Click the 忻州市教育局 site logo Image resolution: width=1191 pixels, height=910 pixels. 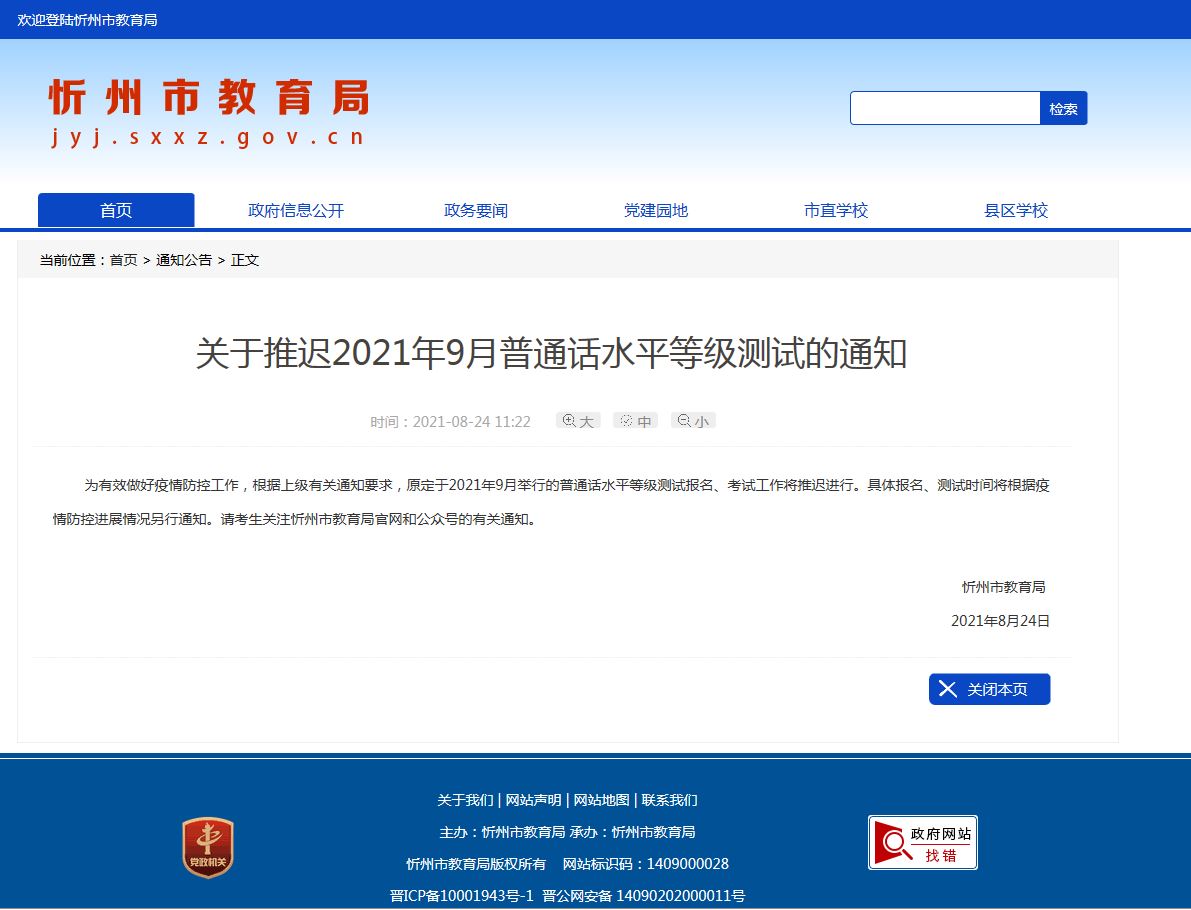(x=209, y=112)
